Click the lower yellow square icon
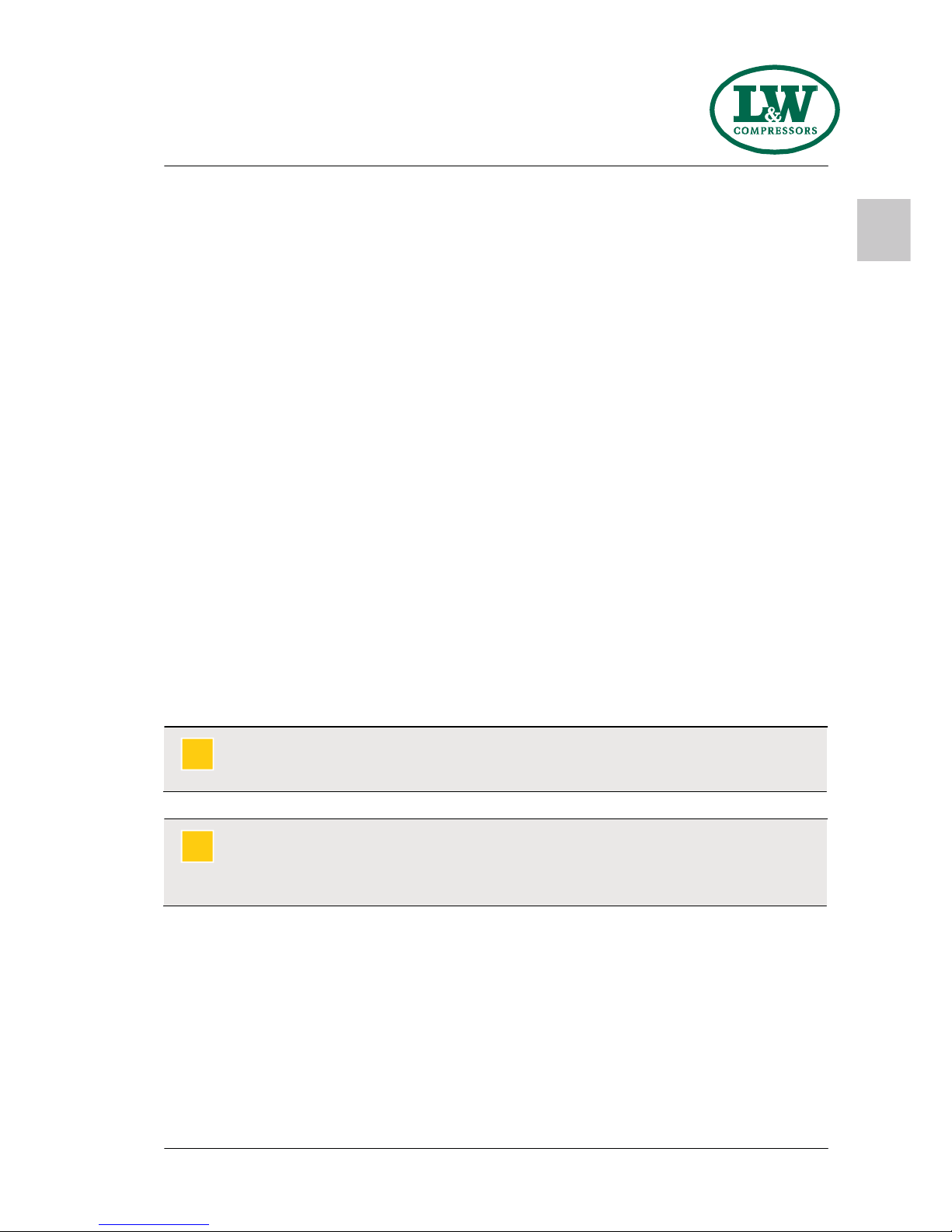This screenshot has height=1232, width=952. point(197,846)
